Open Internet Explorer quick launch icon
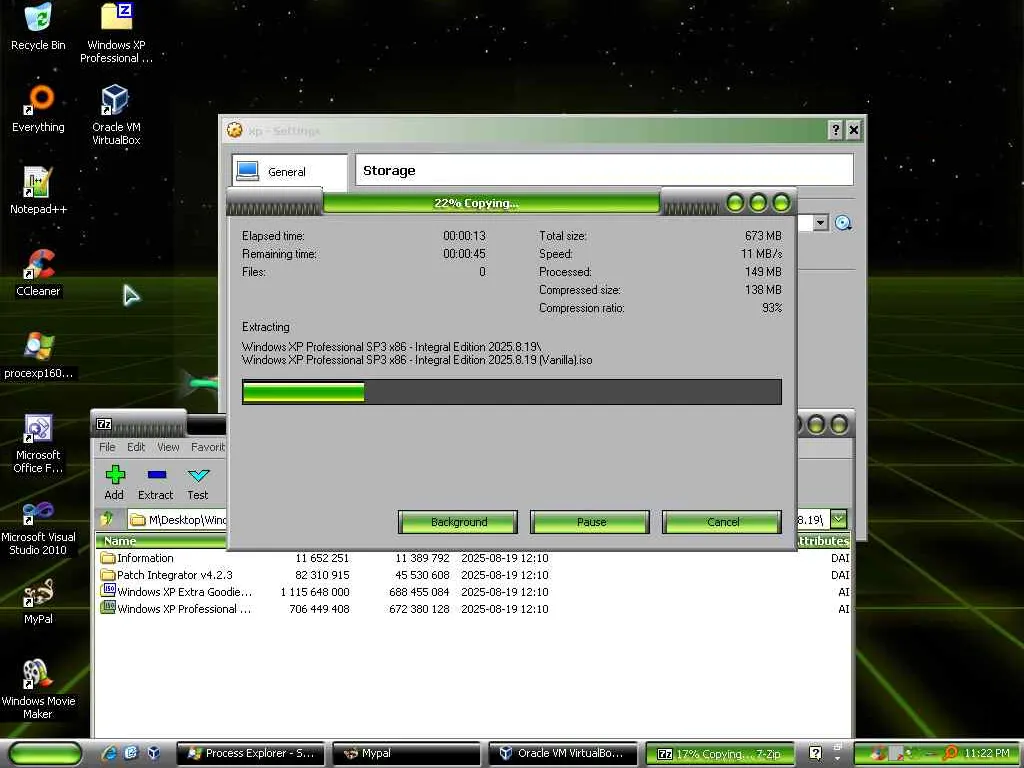1024x768 pixels. click(x=110, y=753)
